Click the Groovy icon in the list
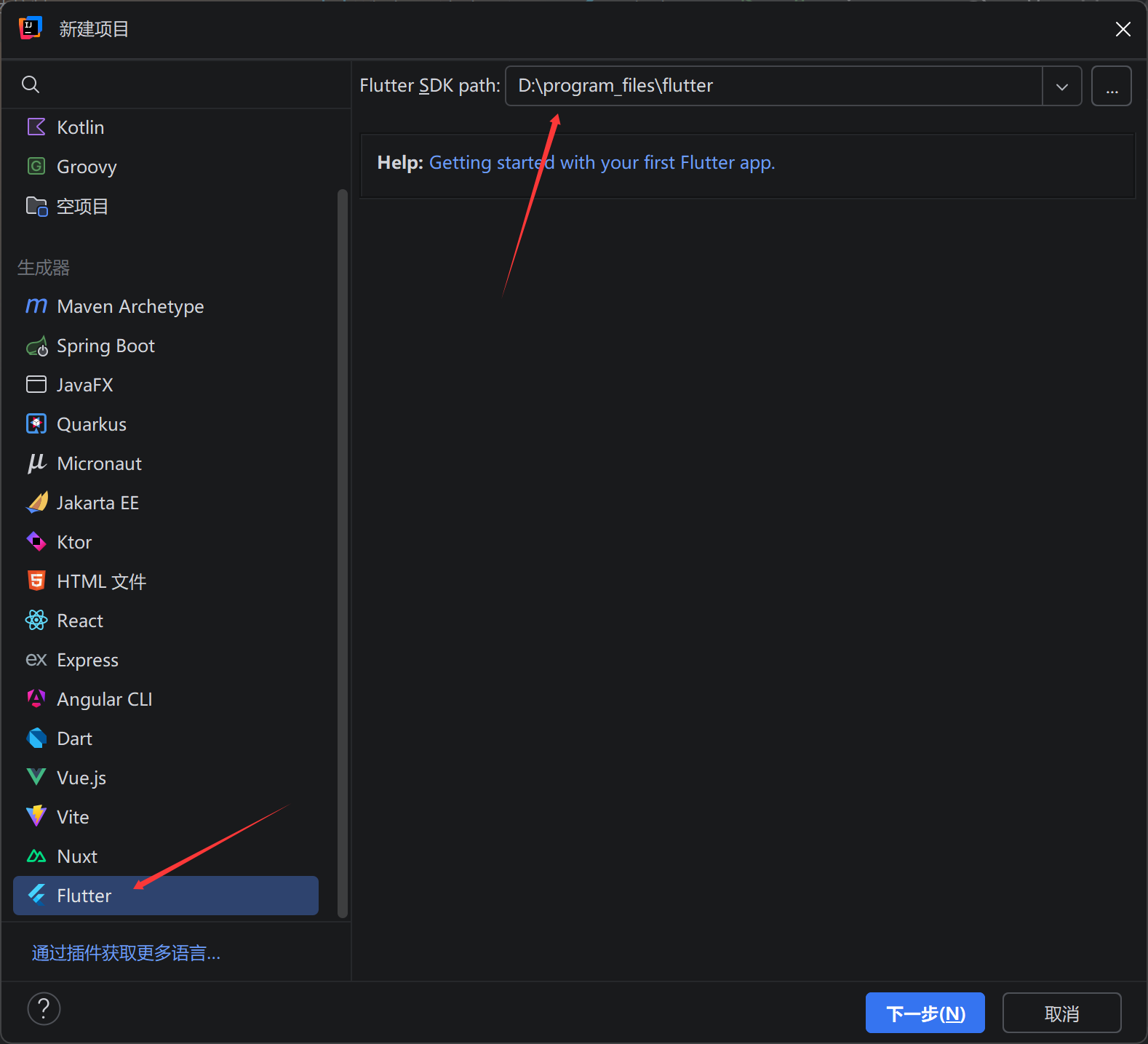Viewport: 1148px width, 1044px height. (36, 167)
